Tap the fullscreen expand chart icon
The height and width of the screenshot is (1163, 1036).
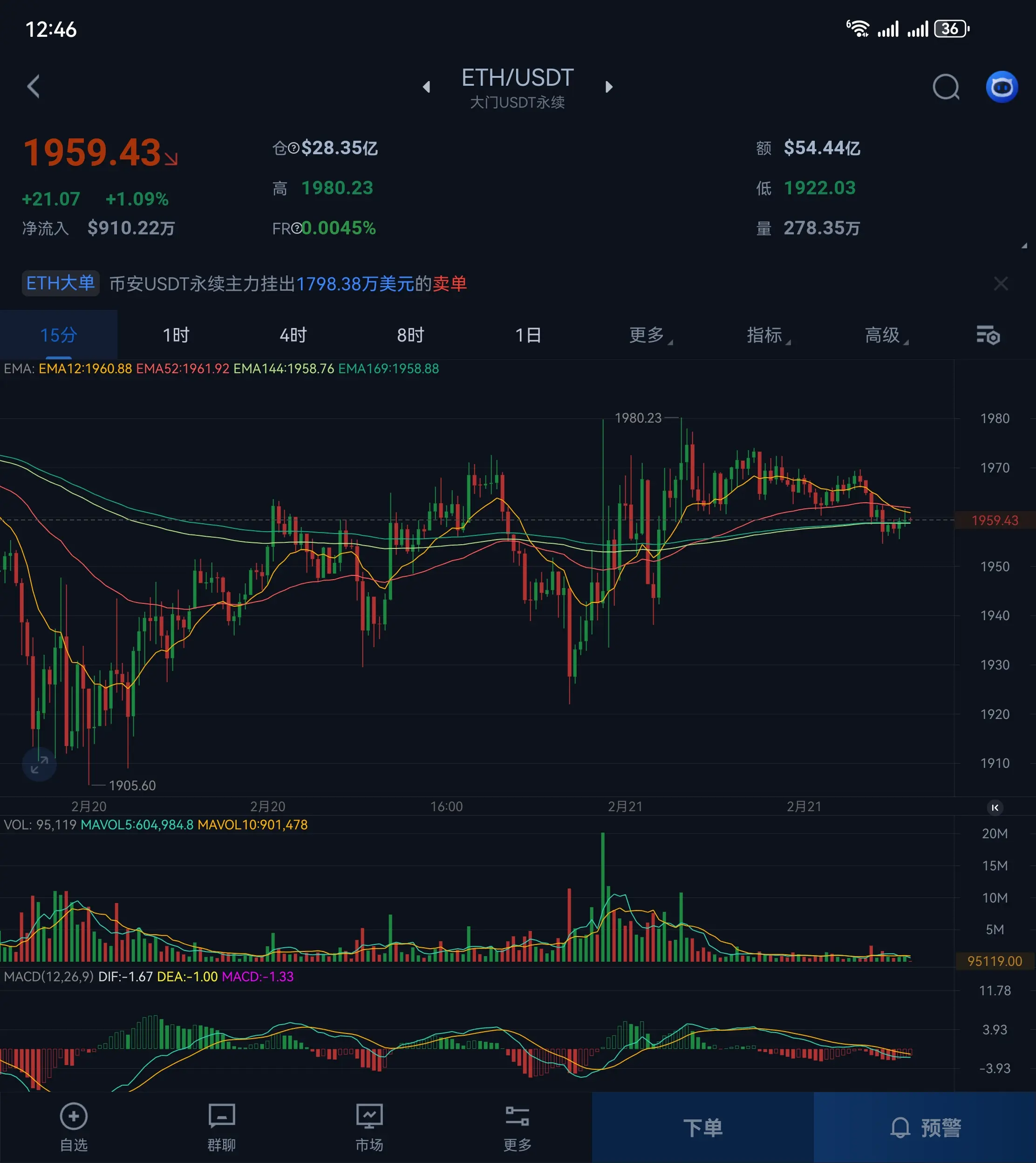(39, 765)
